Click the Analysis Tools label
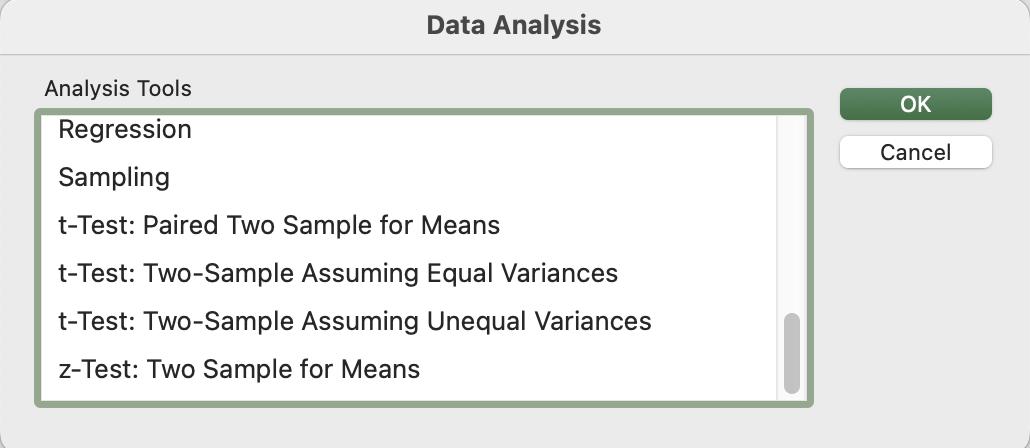Viewport: 1030px width, 448px height. coord(118,88)
